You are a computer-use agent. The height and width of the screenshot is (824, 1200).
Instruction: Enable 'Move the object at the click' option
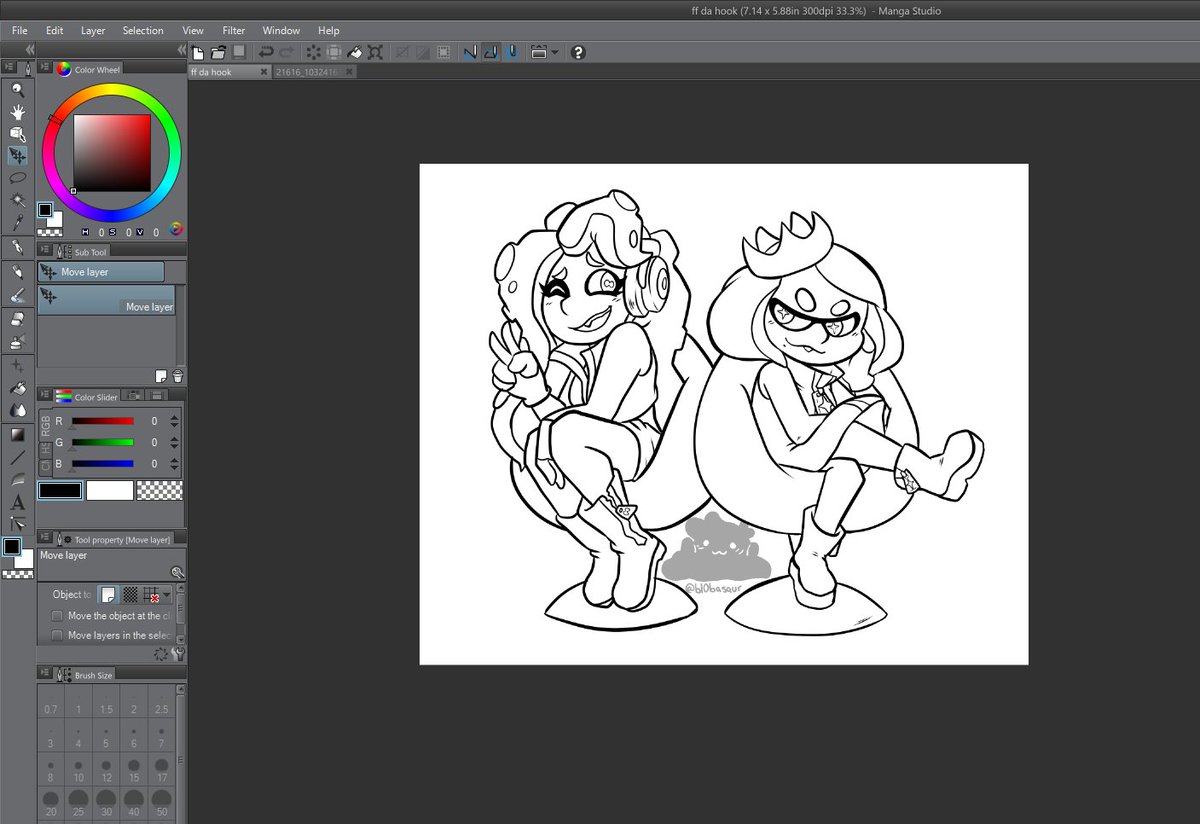click(x=57, y=615)
